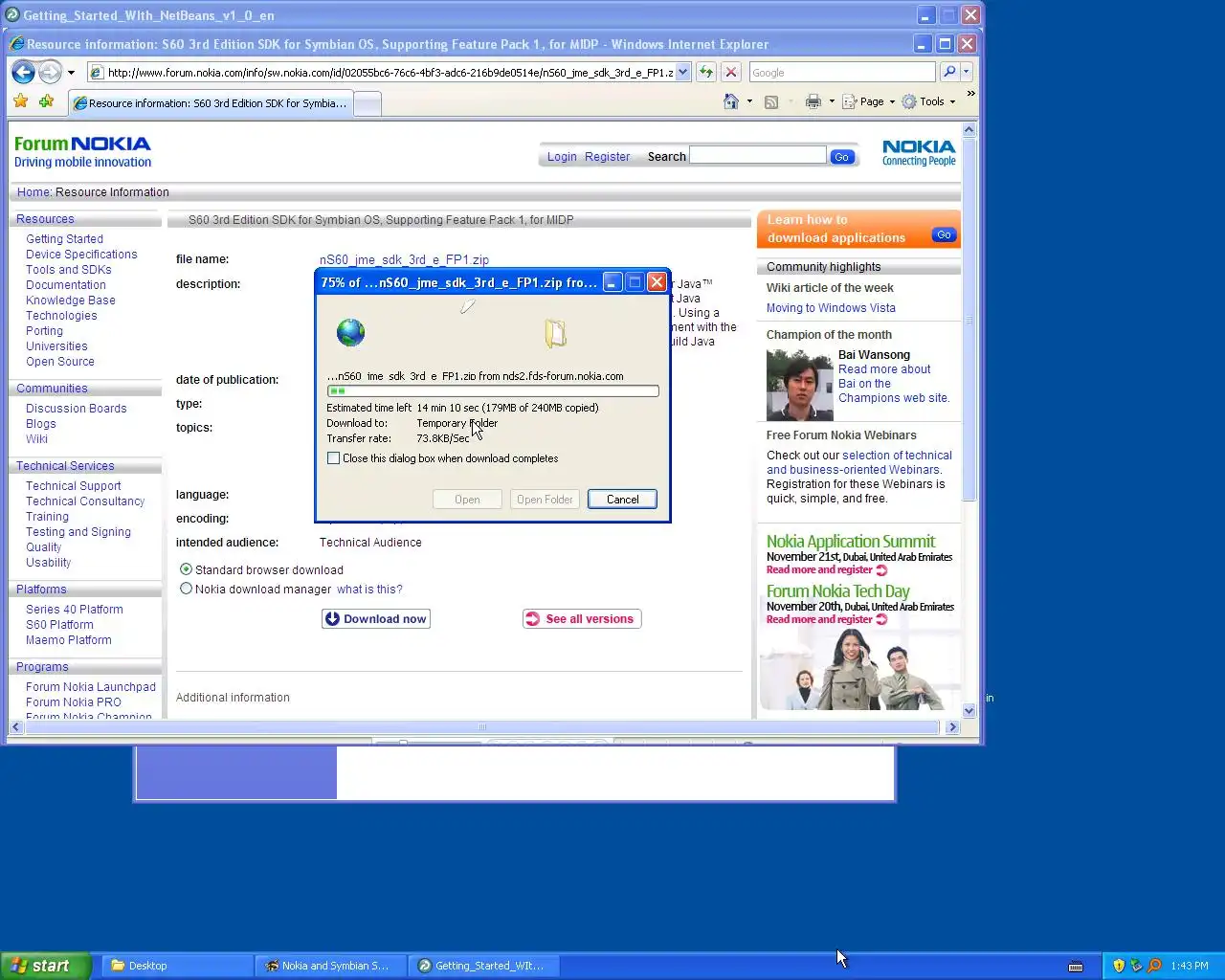Click Go on Learn how to download banner

(x=944, y=234)
